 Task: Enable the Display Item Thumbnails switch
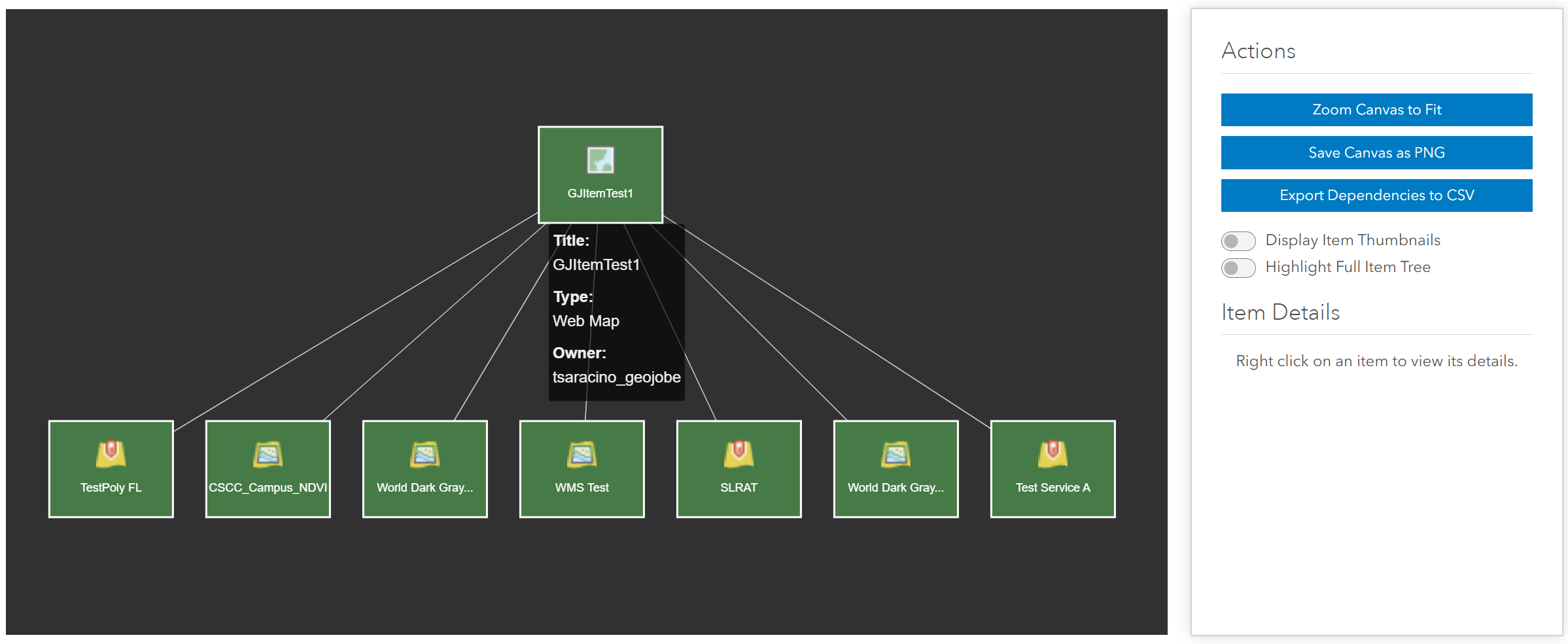pyautogui.click(x=1238, y=241)
